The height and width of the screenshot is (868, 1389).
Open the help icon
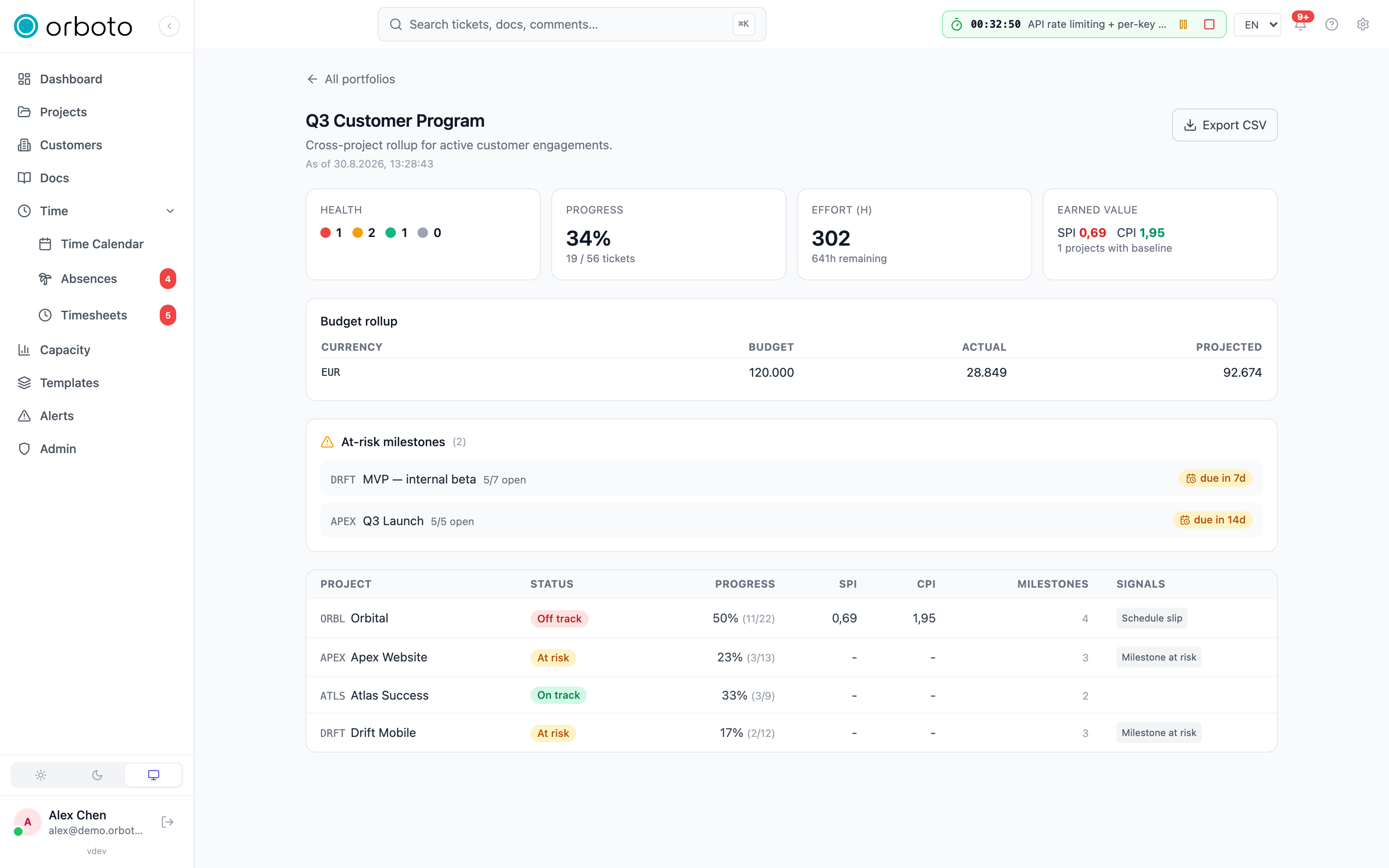pos(1332,24)
